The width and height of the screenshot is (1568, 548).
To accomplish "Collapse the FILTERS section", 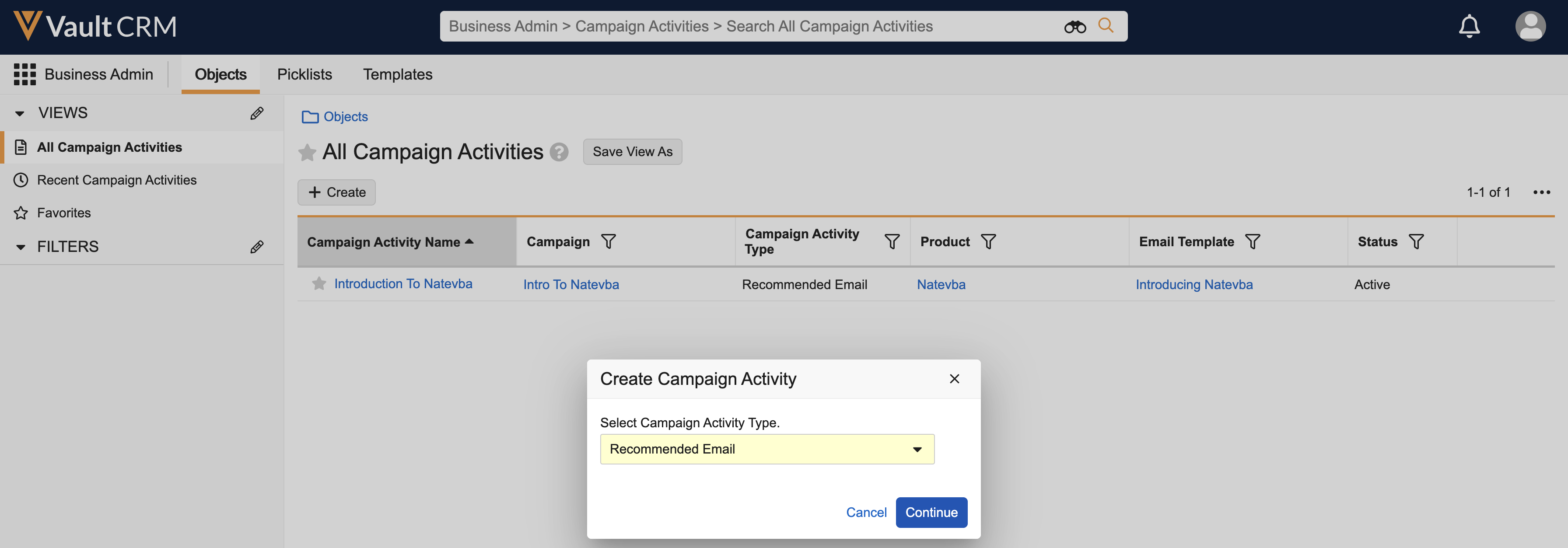I will pyautogui.click(x=20, y=247).
